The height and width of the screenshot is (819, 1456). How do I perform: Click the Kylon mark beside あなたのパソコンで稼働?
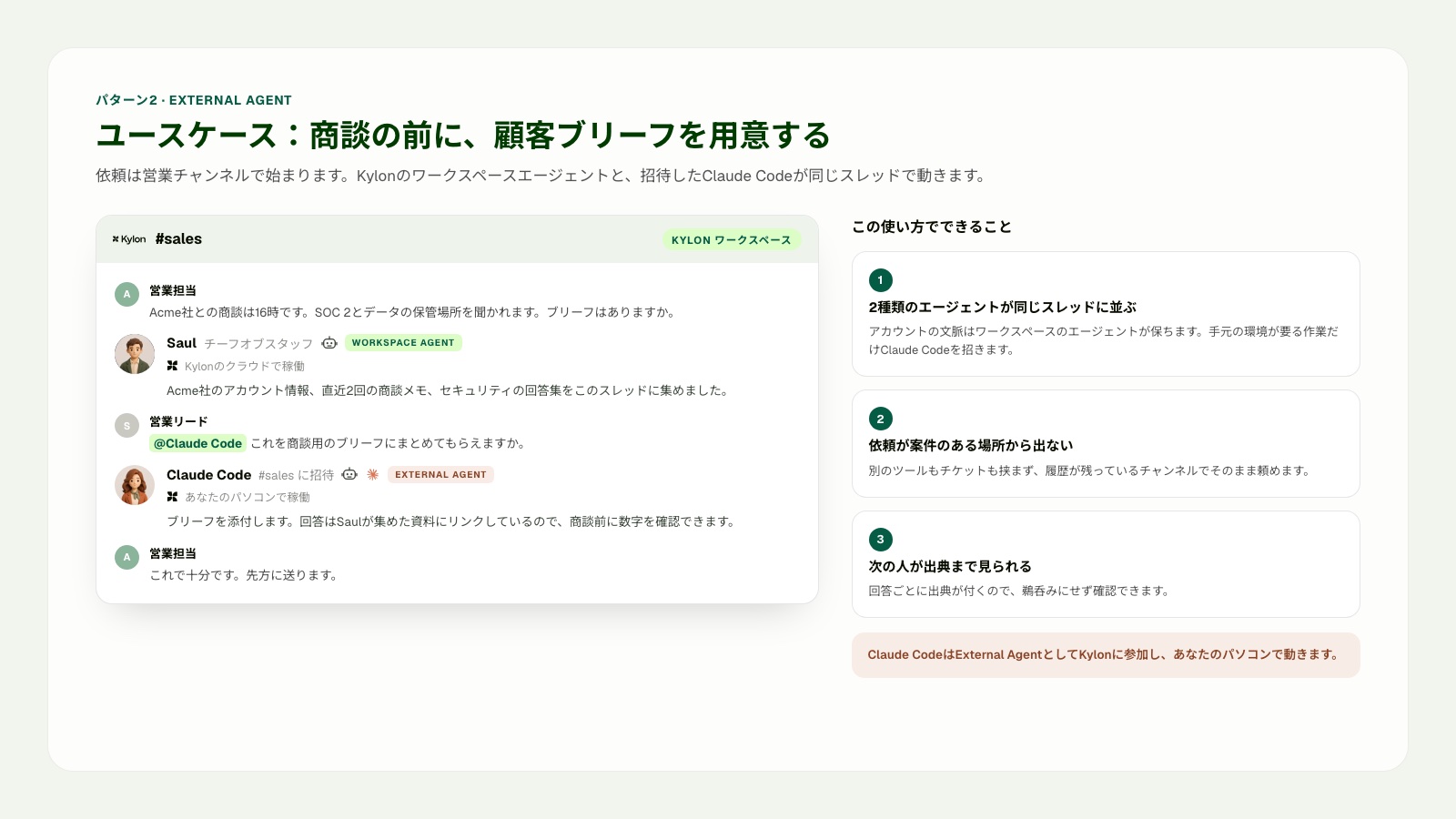[x=172, y=497]
